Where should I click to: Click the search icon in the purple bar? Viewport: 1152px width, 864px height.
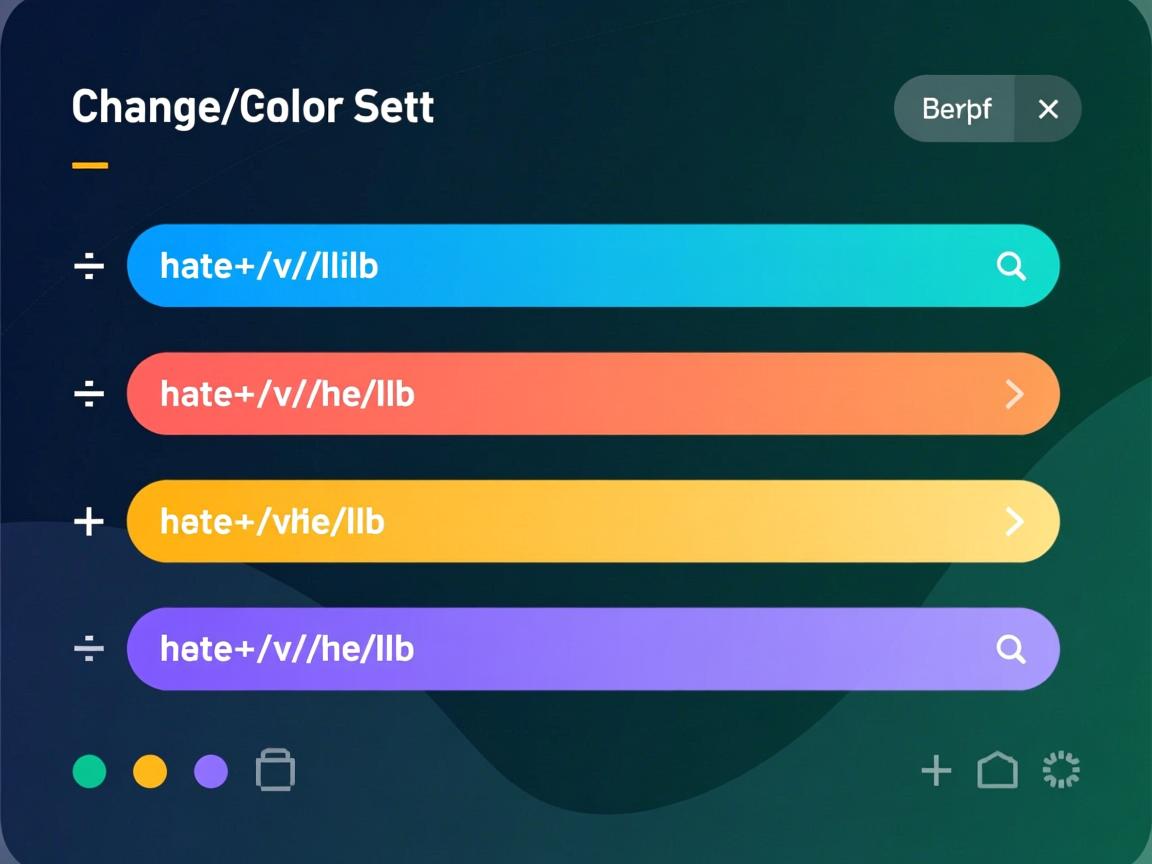click(x=1011, y=650)
